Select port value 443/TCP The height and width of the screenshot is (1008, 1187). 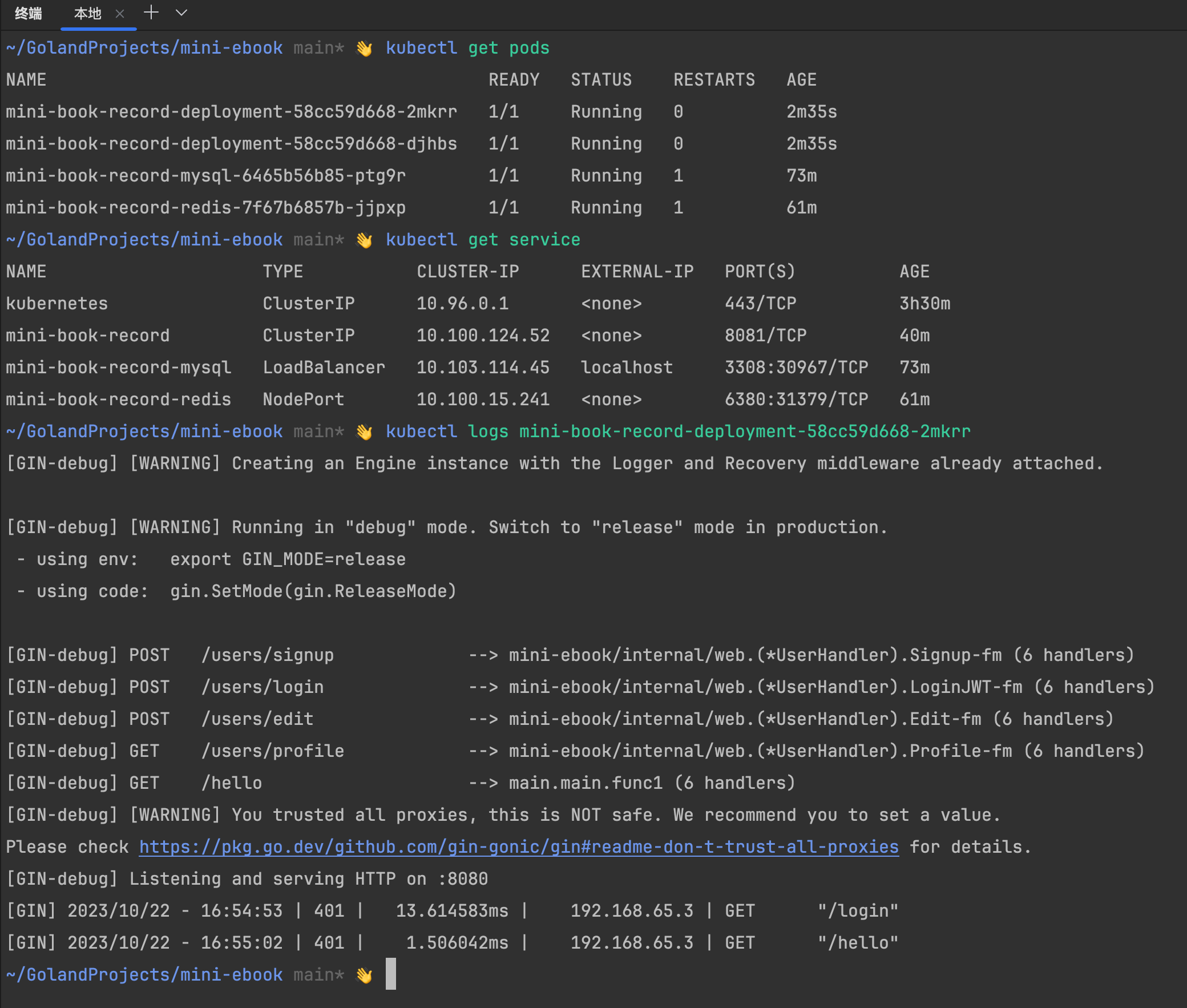click(760, 304)
